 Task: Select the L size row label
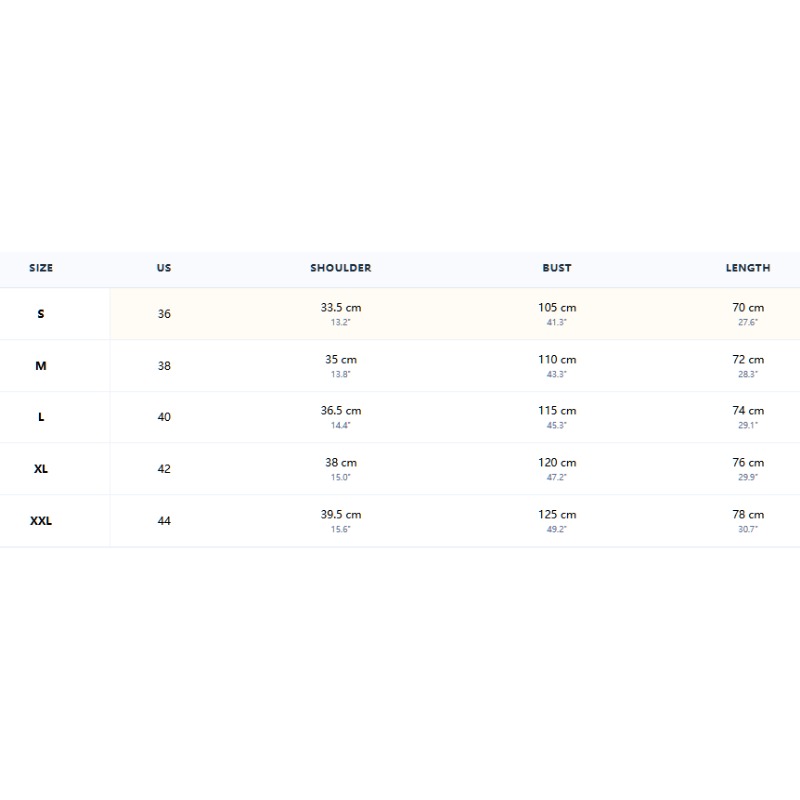[x=41, y=417]
